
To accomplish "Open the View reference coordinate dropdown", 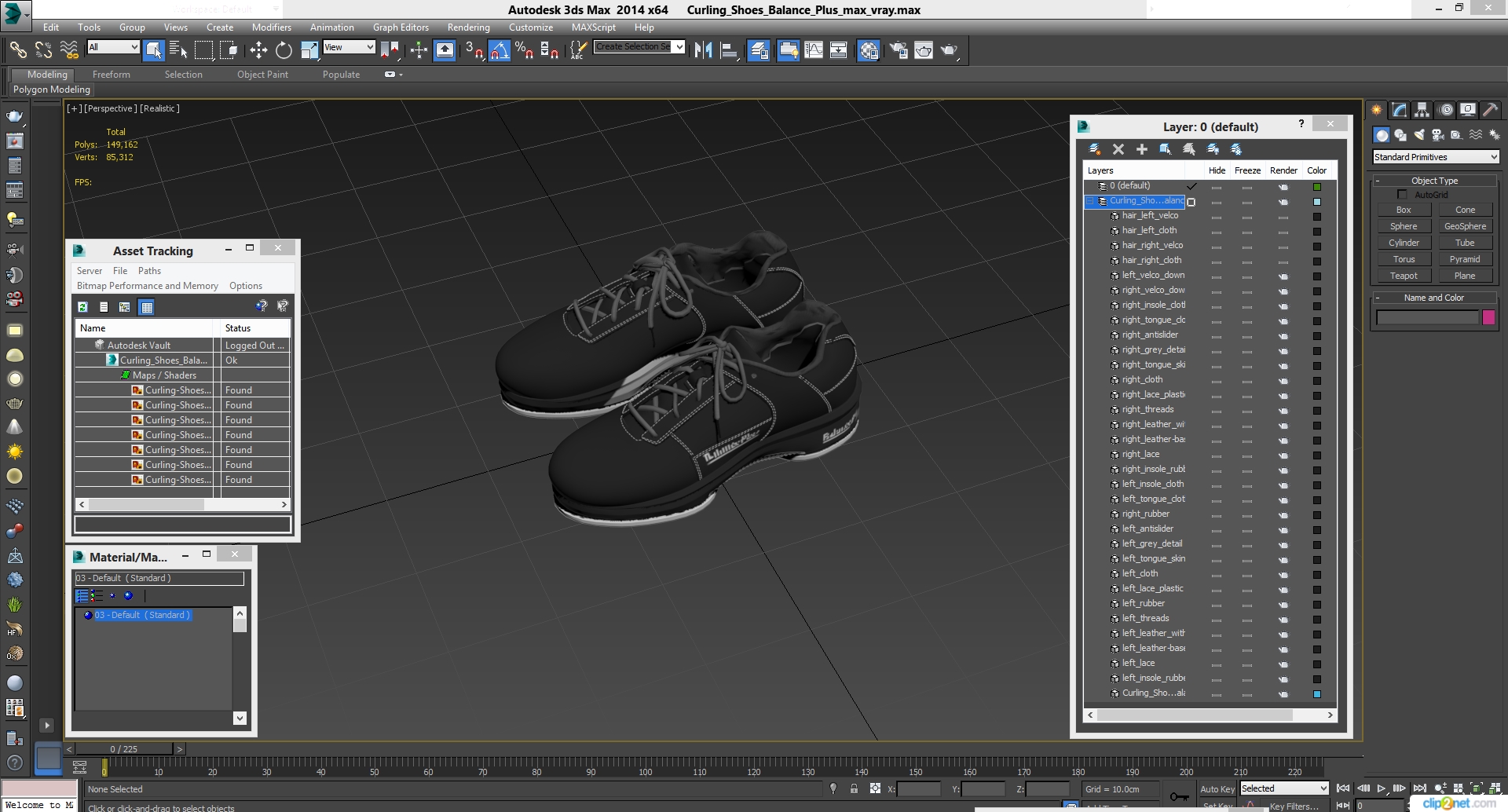I will 349,47.
